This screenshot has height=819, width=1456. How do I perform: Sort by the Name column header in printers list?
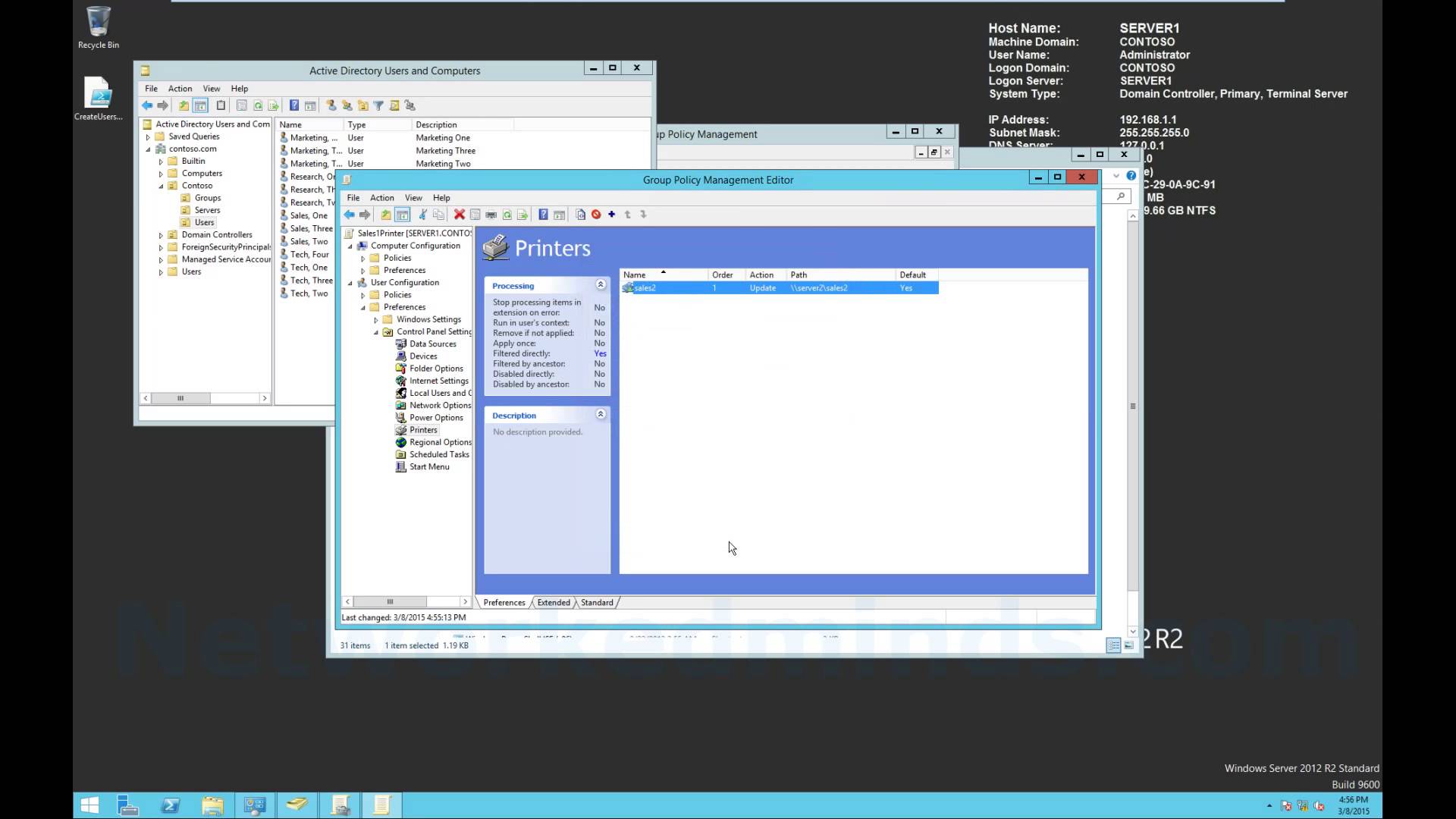(664, 275)
